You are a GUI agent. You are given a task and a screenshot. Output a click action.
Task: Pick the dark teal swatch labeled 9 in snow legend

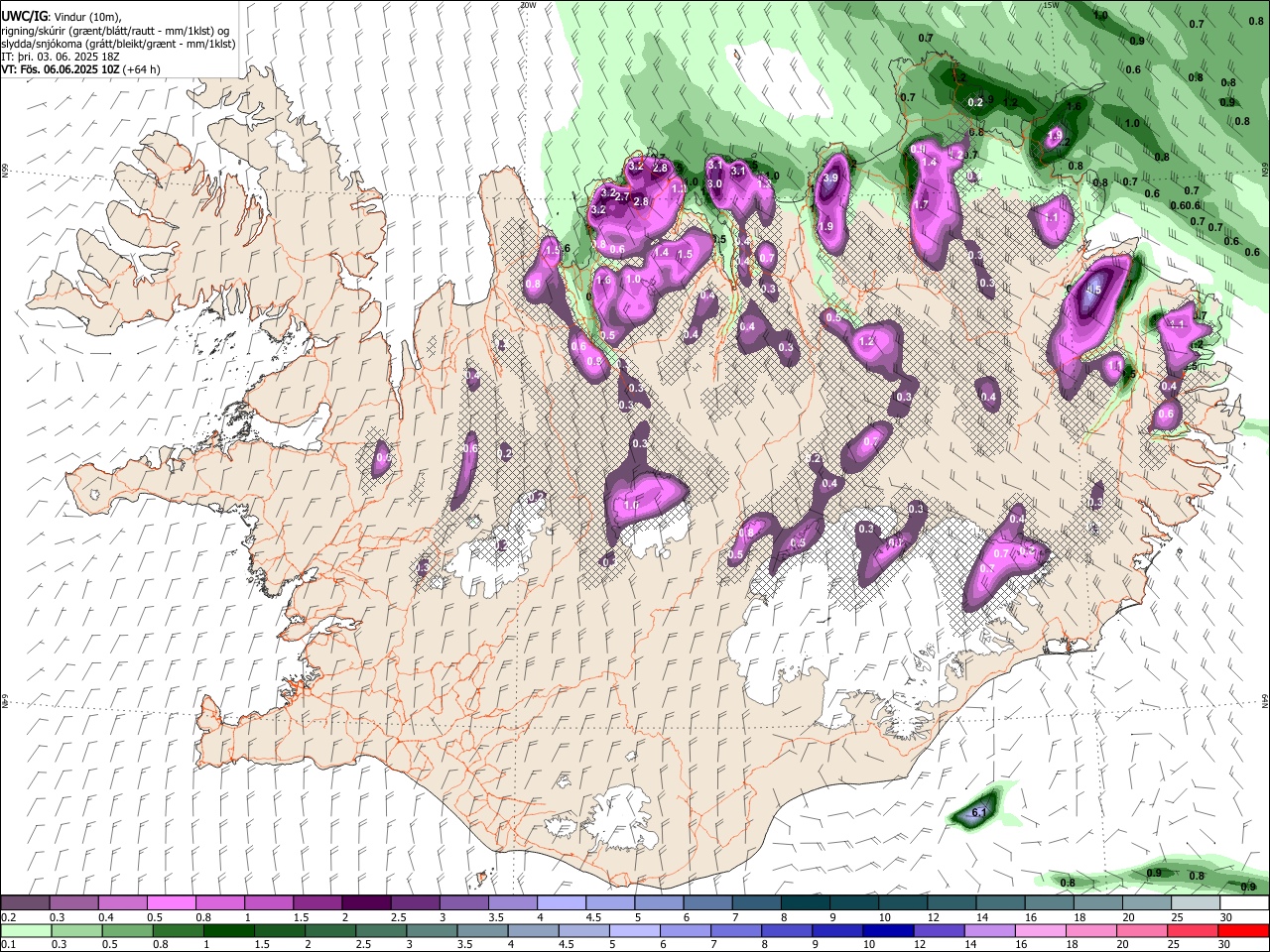[x=853, y=903]
